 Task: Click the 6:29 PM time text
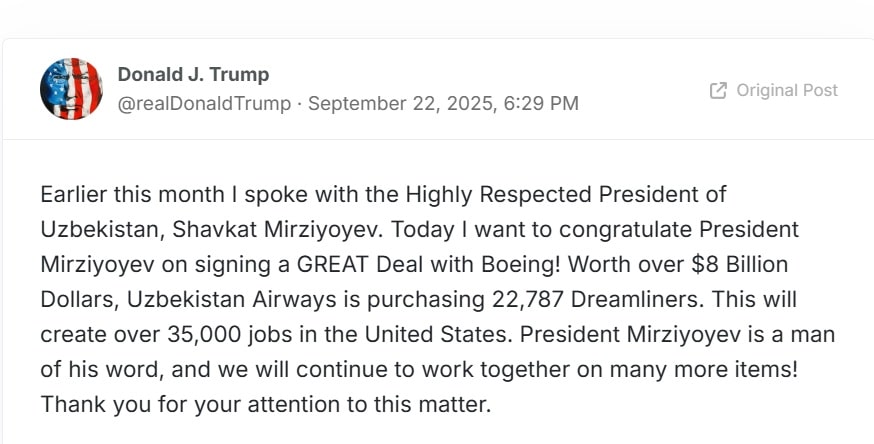540,104
